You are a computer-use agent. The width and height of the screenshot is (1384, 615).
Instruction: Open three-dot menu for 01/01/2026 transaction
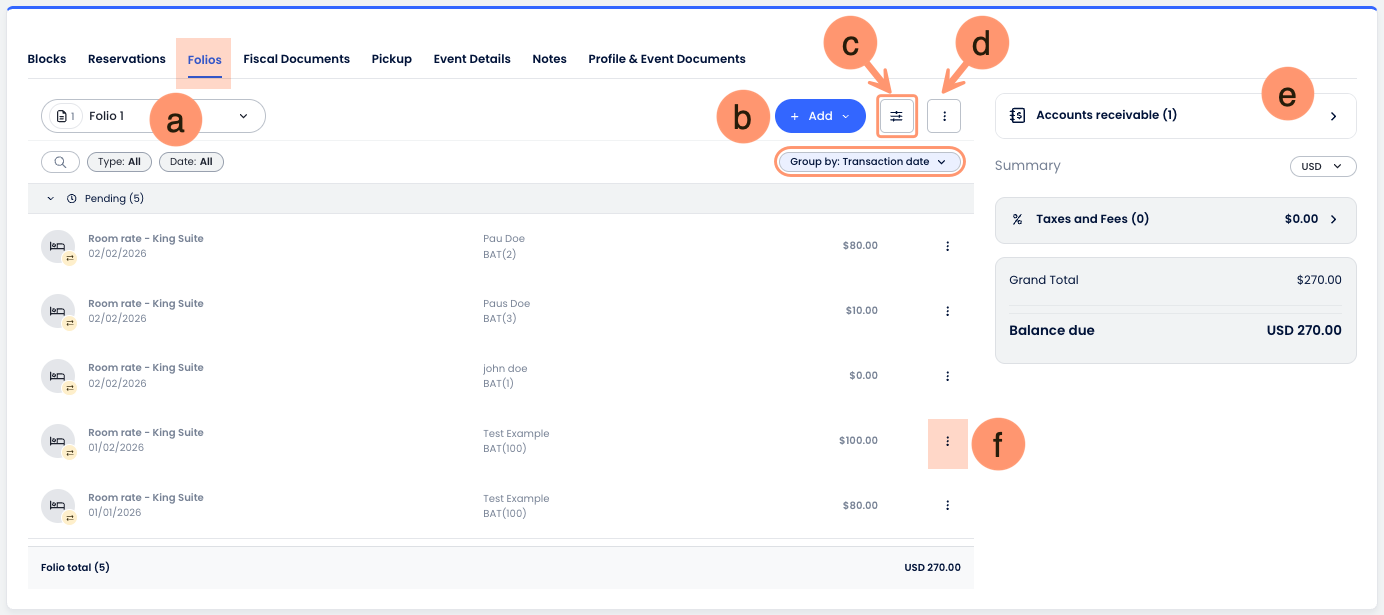[x=947, y=506]
